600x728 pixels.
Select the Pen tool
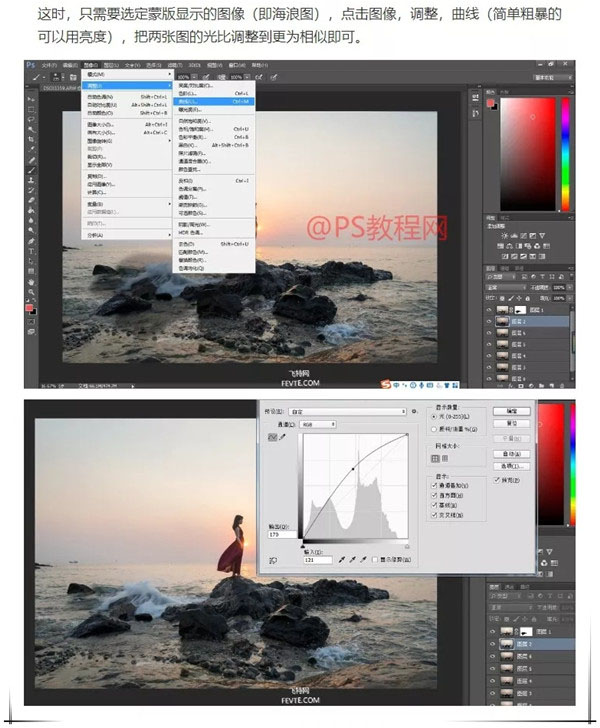(x=31, y=241)
